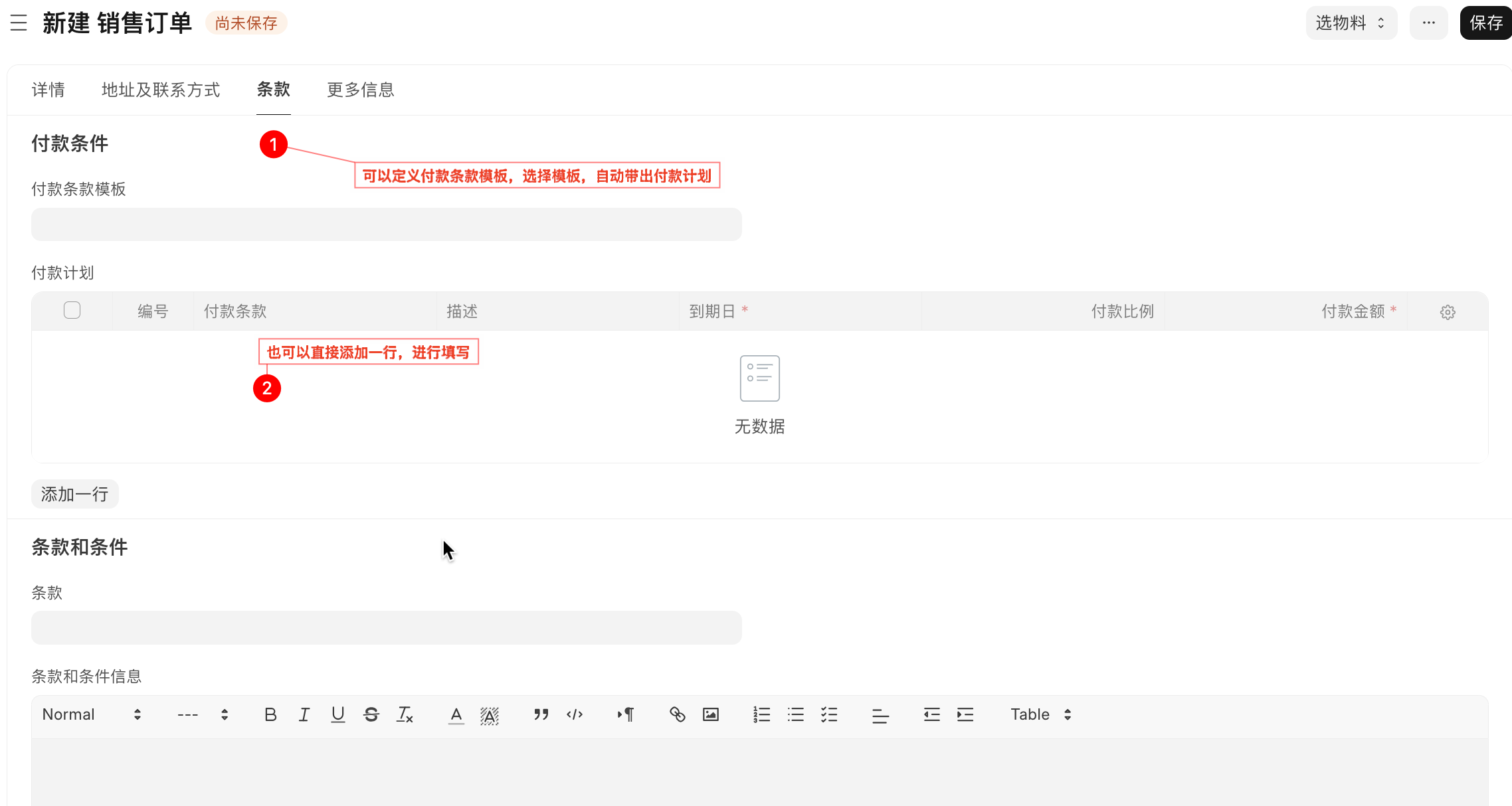The image size is (1512, 806).
Task: Click the strikethrough icon
Action: click(371, 714)
